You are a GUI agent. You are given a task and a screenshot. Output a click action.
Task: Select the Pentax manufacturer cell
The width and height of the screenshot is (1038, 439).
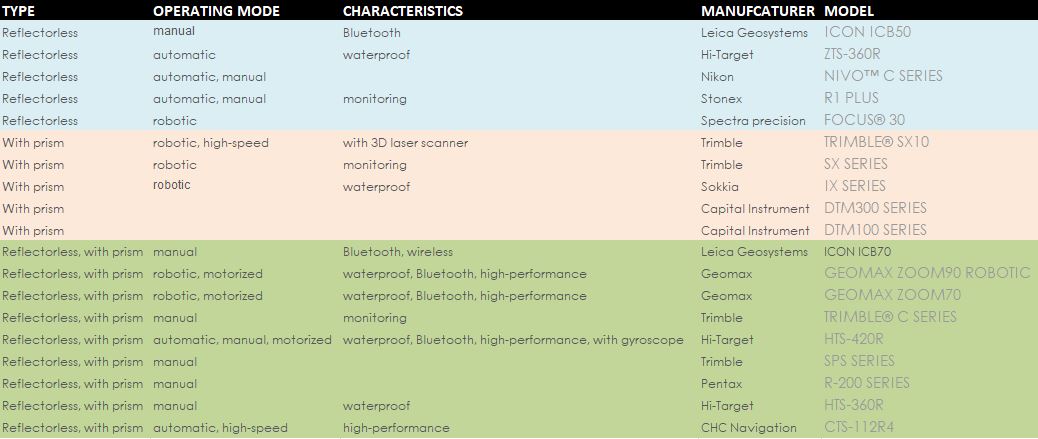(x=722, y=383)
